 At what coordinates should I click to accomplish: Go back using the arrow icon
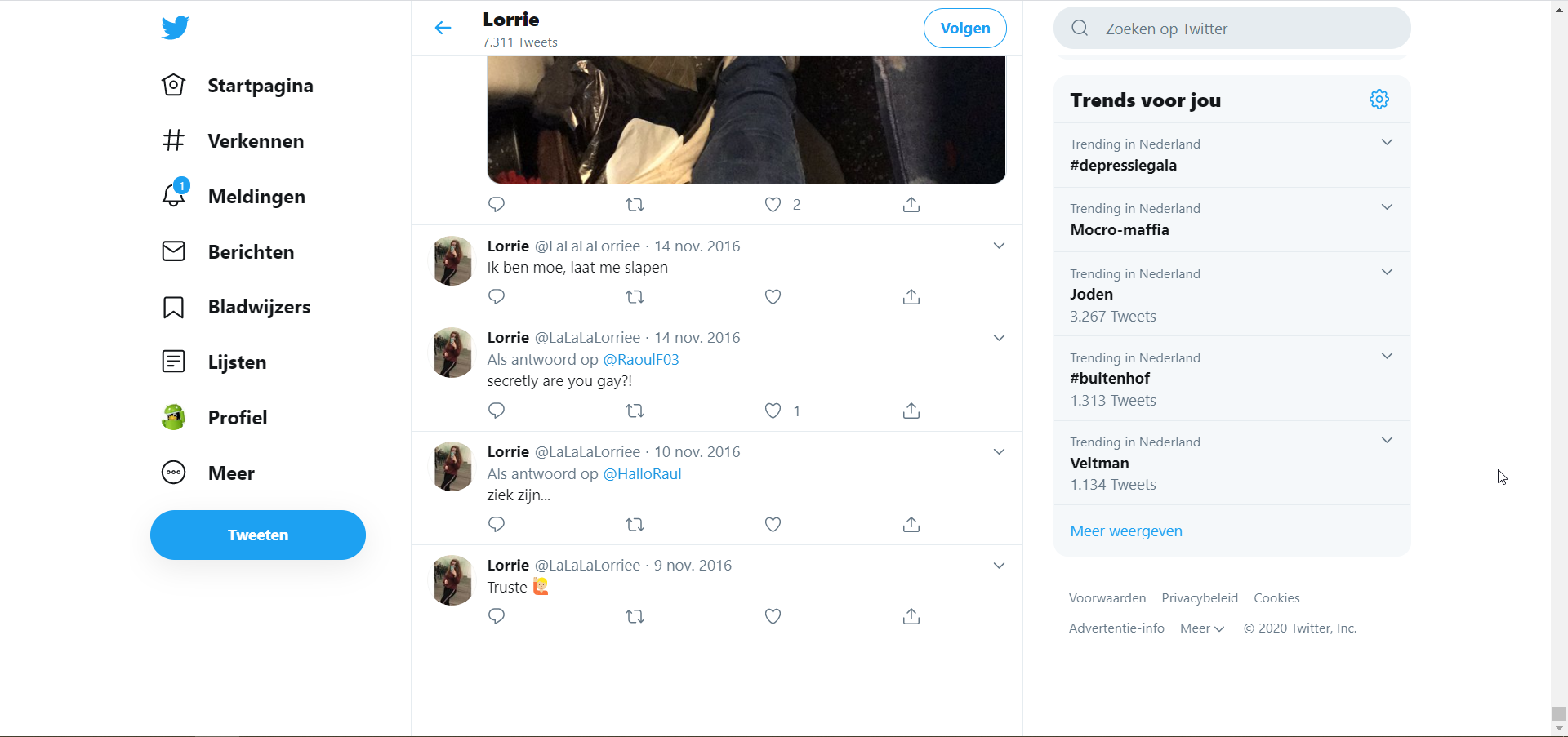(x=443, y=29)
